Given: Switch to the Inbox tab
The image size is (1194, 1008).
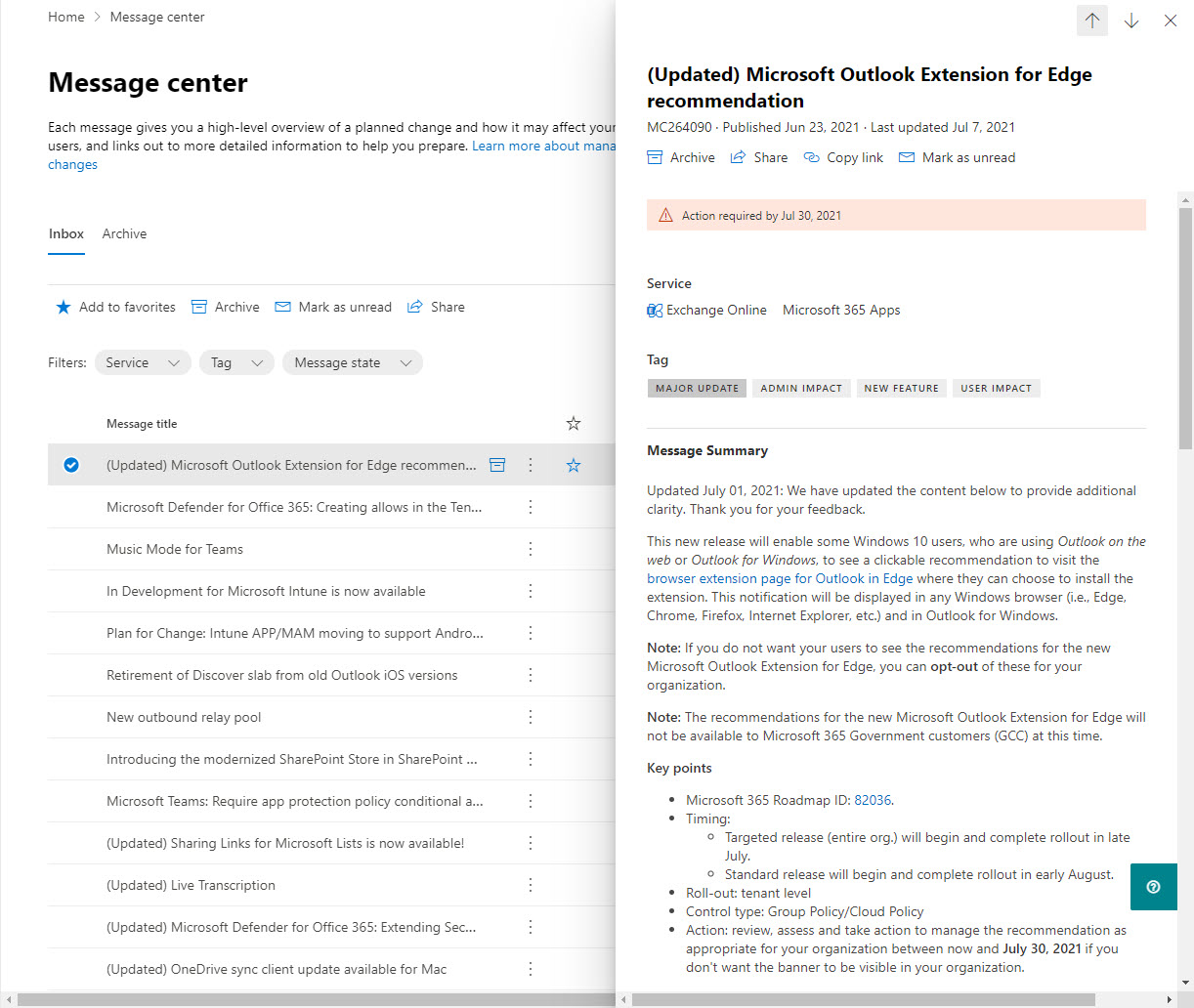Looking at the screenshot, I should click(65, 233).
